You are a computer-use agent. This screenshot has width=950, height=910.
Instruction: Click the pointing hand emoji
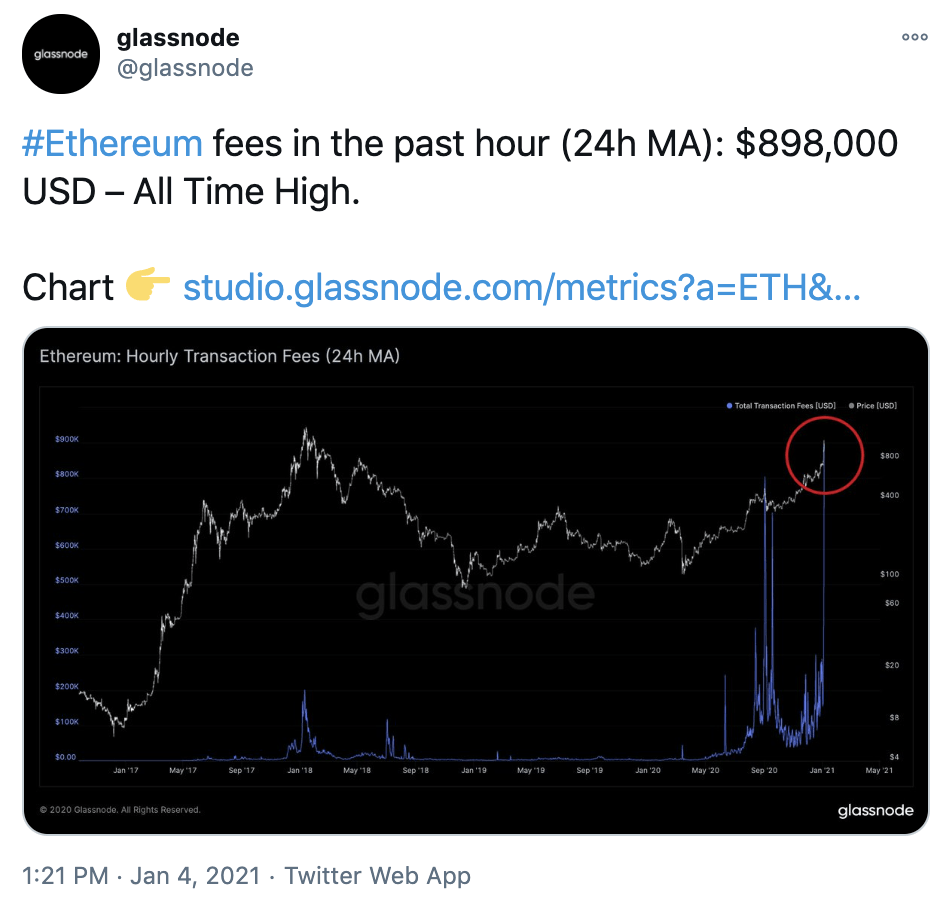pyautogui.click(x=147, y=284)
